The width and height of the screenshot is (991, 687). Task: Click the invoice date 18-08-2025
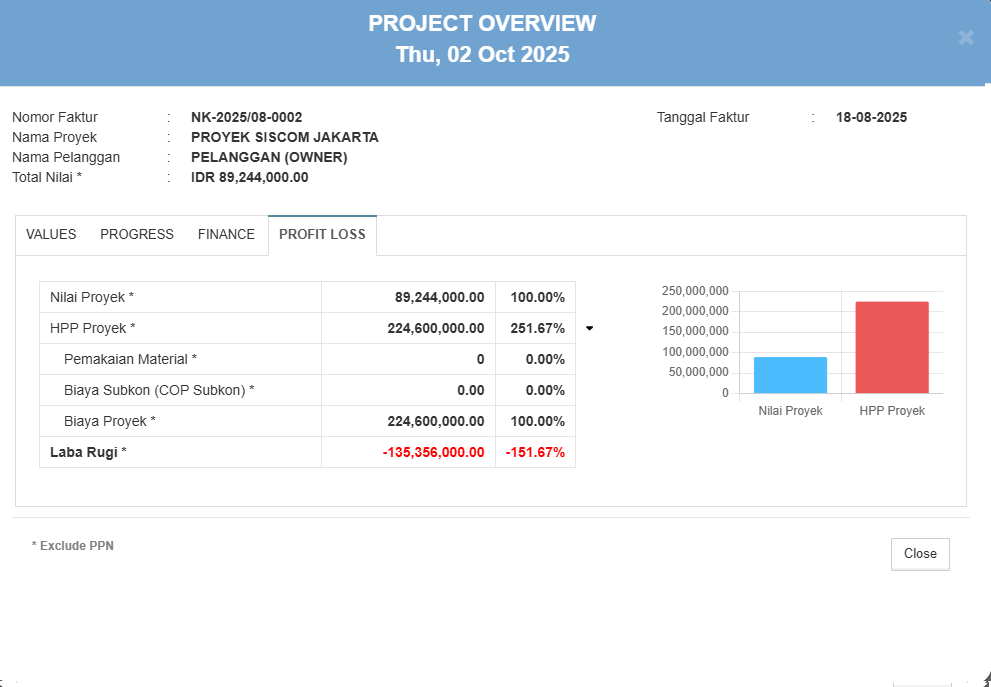[x=871, y=117]
